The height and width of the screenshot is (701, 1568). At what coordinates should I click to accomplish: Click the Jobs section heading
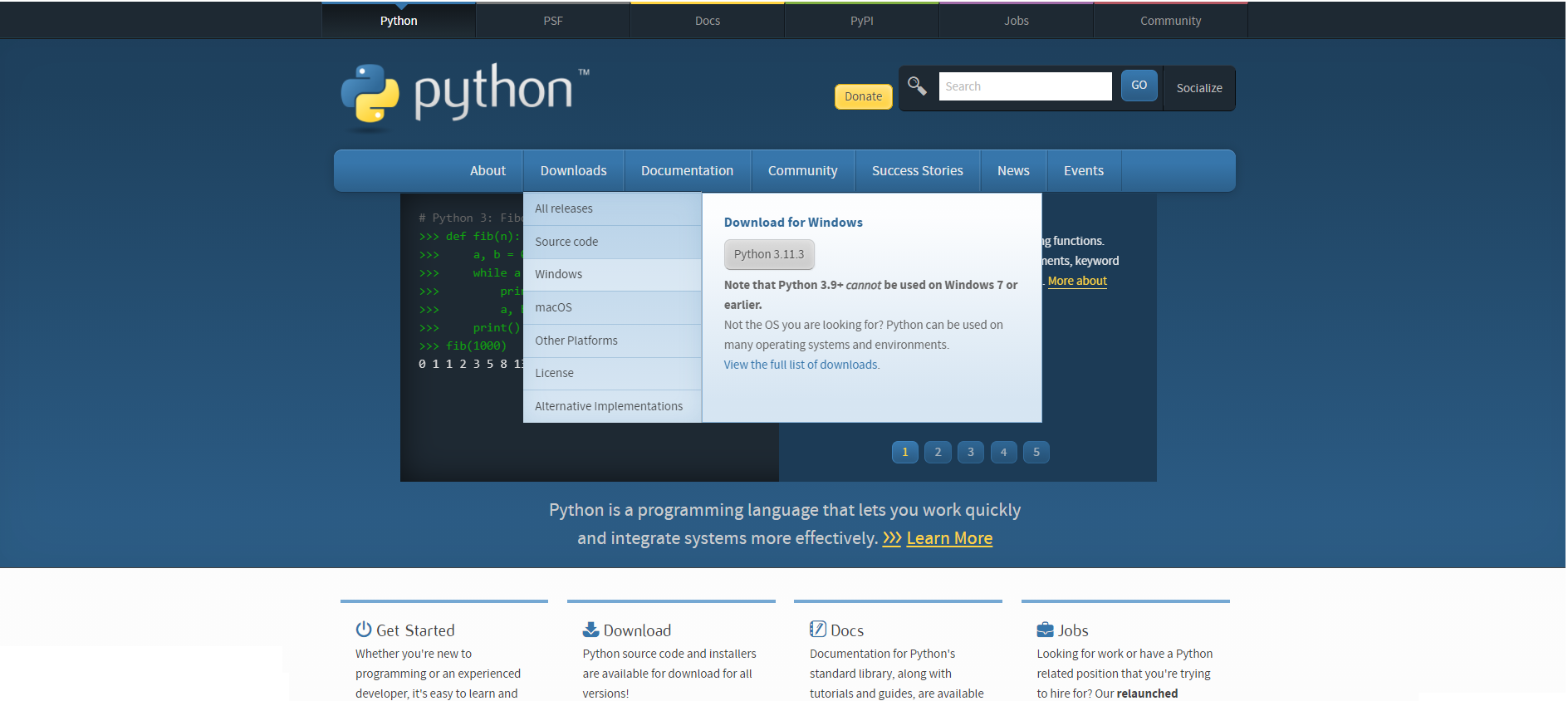click(x=1073, y=630)
